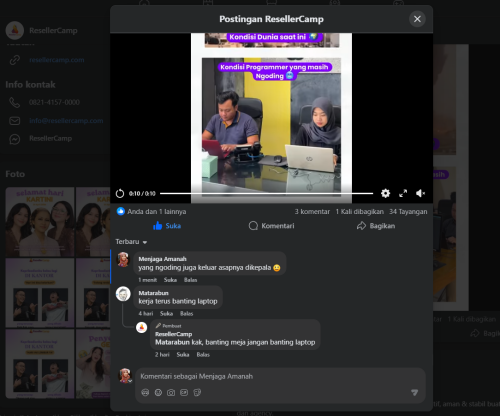Unmute the video speaker icon

tap(420, 193)
